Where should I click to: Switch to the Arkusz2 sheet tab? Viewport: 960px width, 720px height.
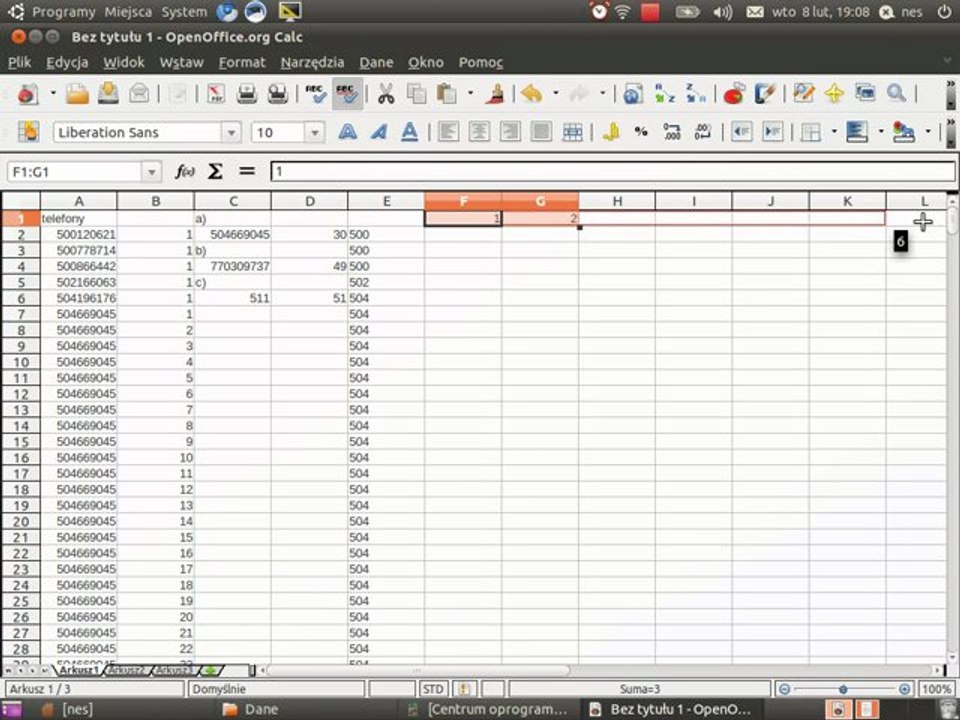127,670
